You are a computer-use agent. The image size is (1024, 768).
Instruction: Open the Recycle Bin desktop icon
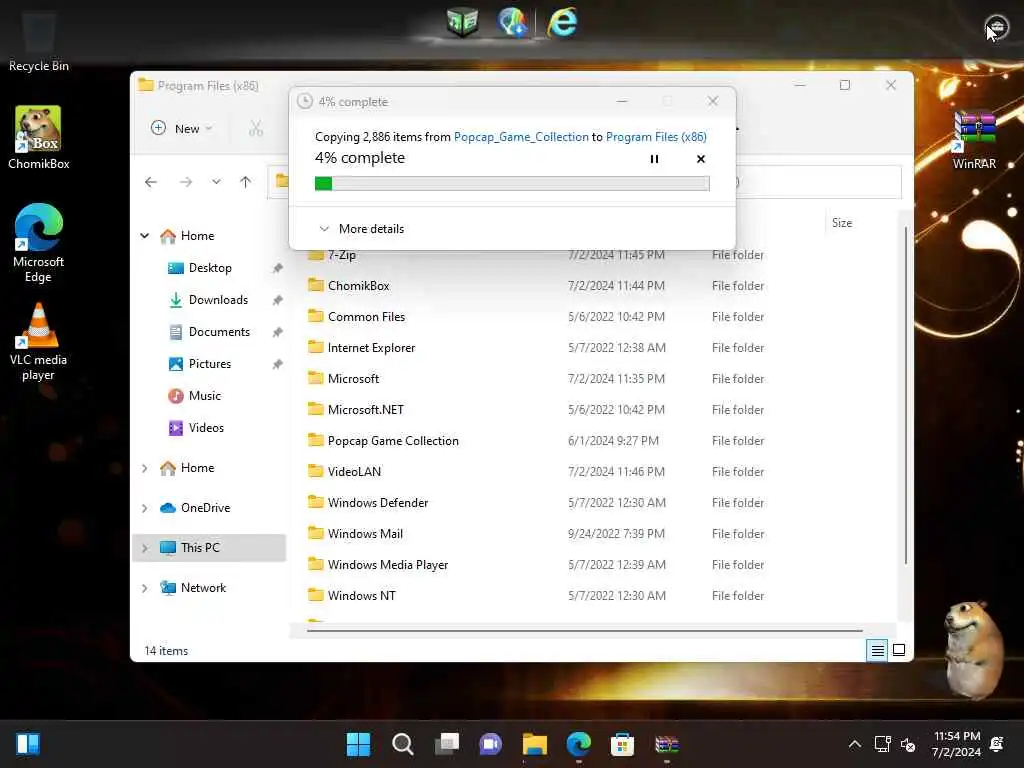[x=39, y=42]
